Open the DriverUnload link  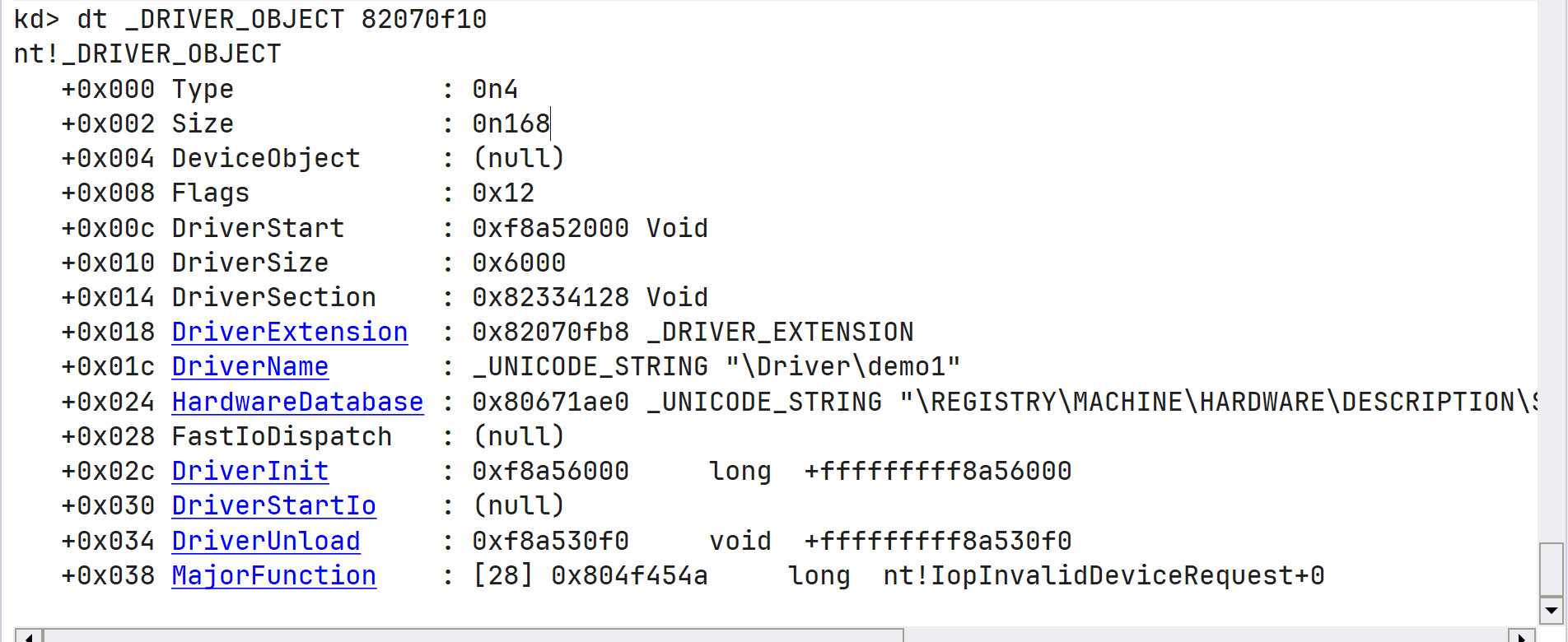(x=266, y=541)
